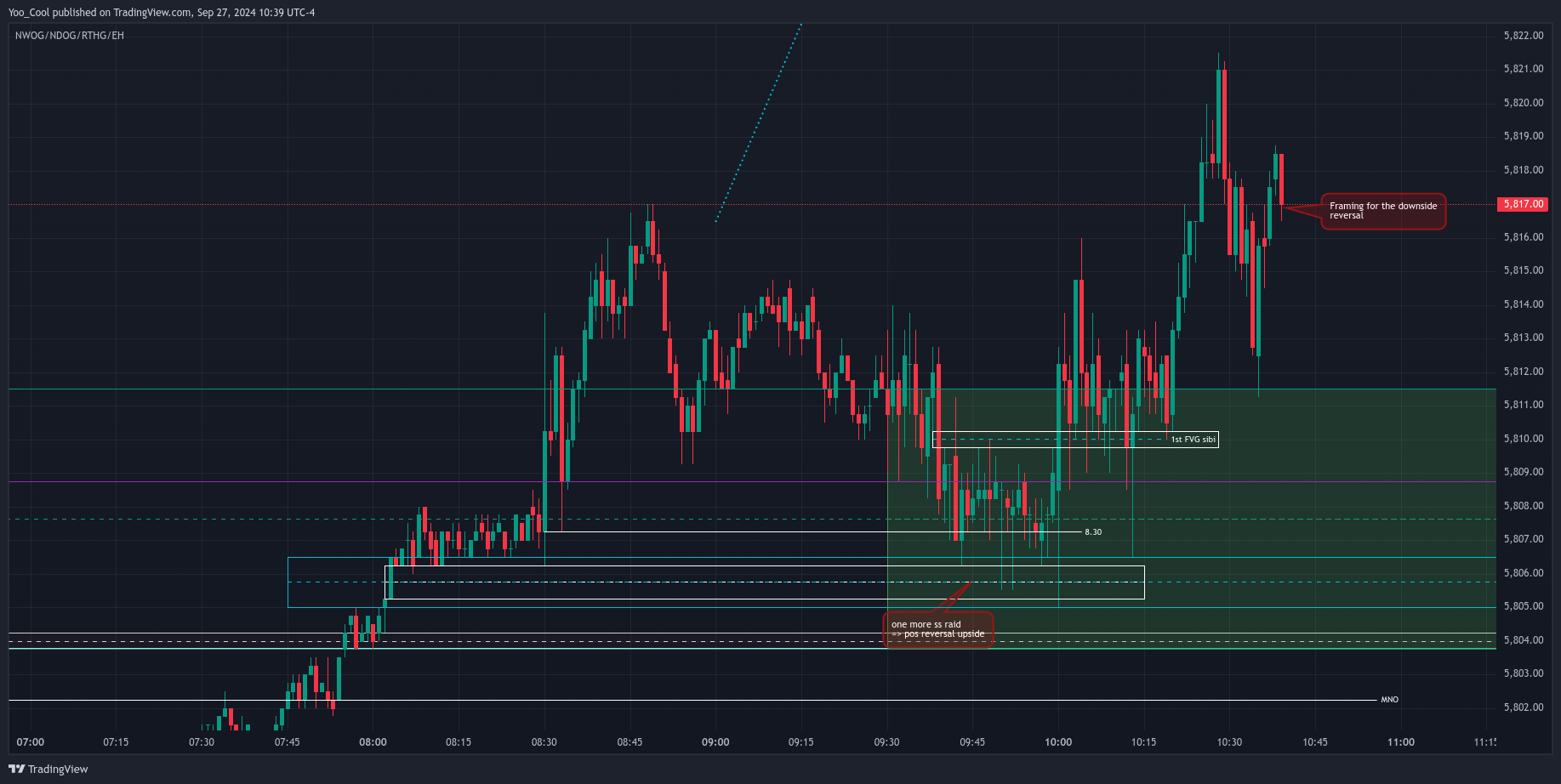
Task: Click the 5,809.00 price axis label
Action: pos(1524,472)
